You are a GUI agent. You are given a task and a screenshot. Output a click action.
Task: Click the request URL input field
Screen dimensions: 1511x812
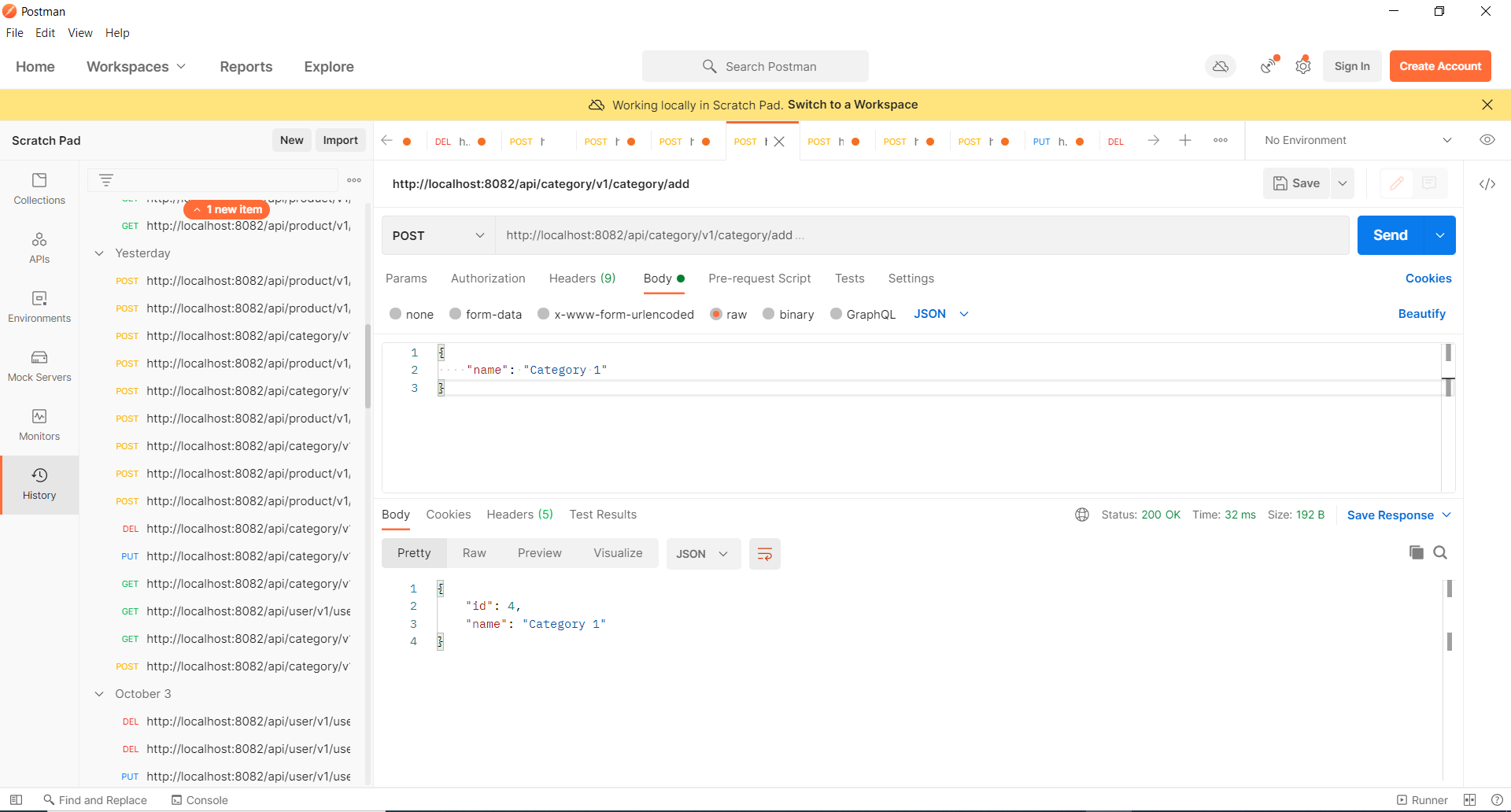[922, 235]
